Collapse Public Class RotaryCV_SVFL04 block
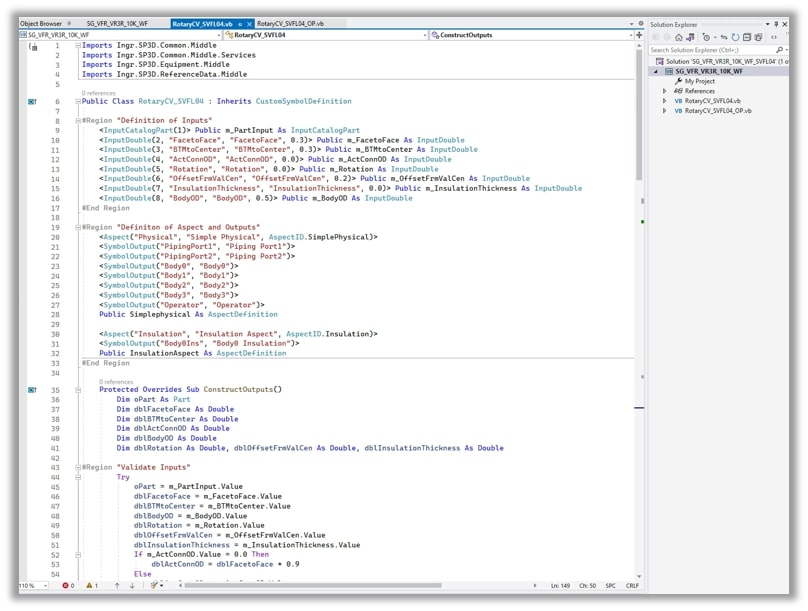Image resolution: width=808 pixels, height=611 pixels. click(x=78, y=101)
